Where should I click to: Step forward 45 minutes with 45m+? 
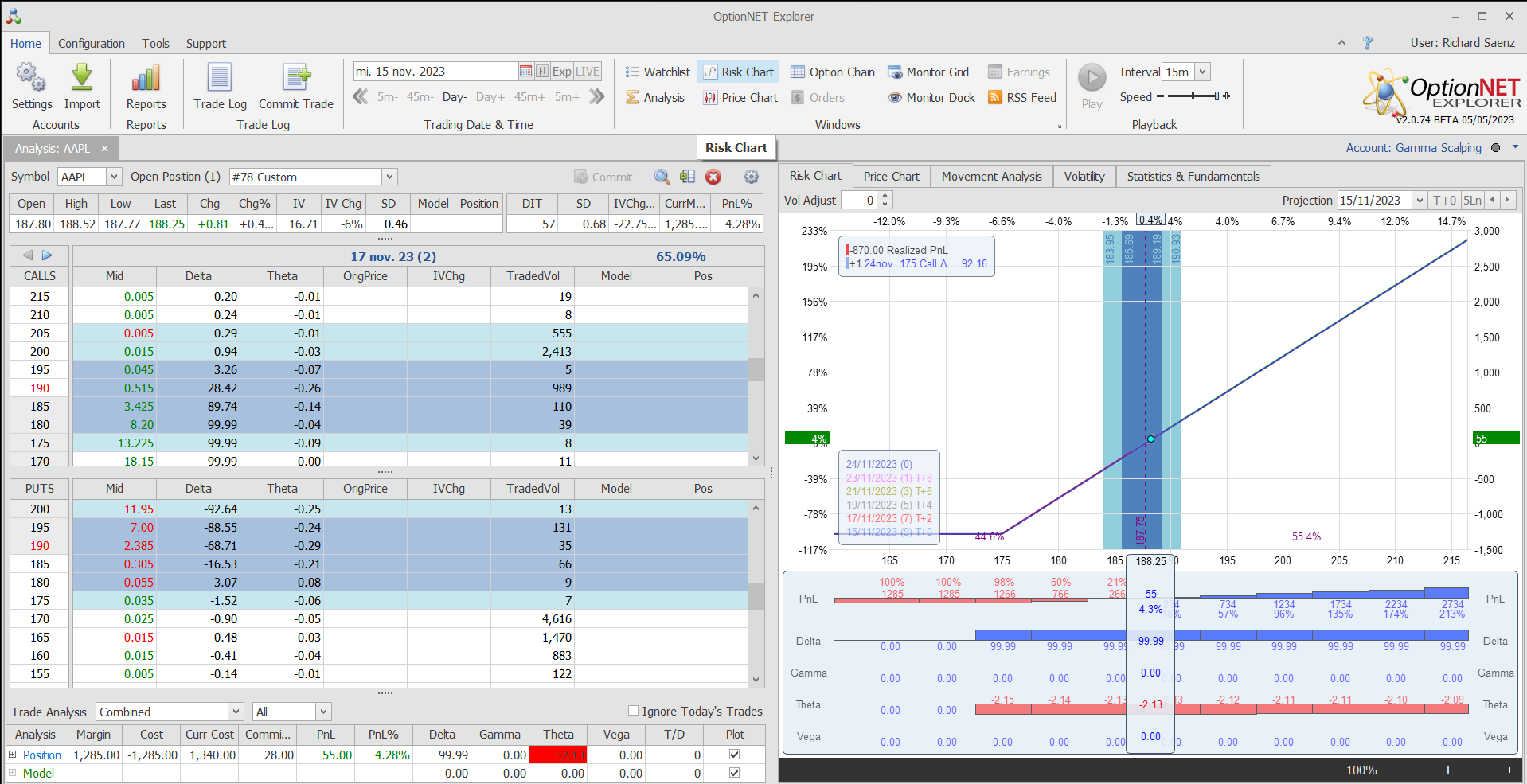point(529,97)
